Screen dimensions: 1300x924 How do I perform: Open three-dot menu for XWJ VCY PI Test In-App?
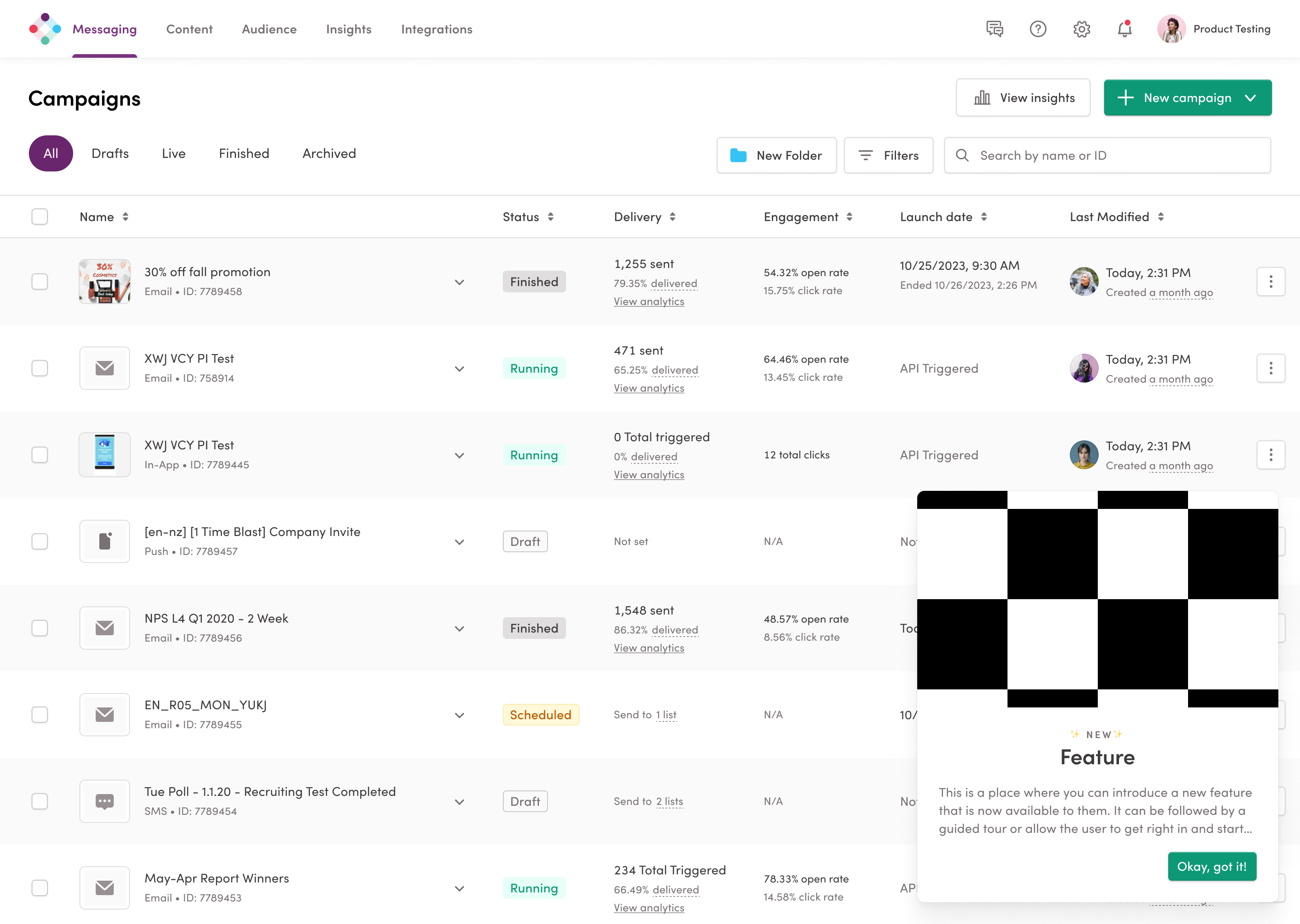click(x=1270, y=455)
